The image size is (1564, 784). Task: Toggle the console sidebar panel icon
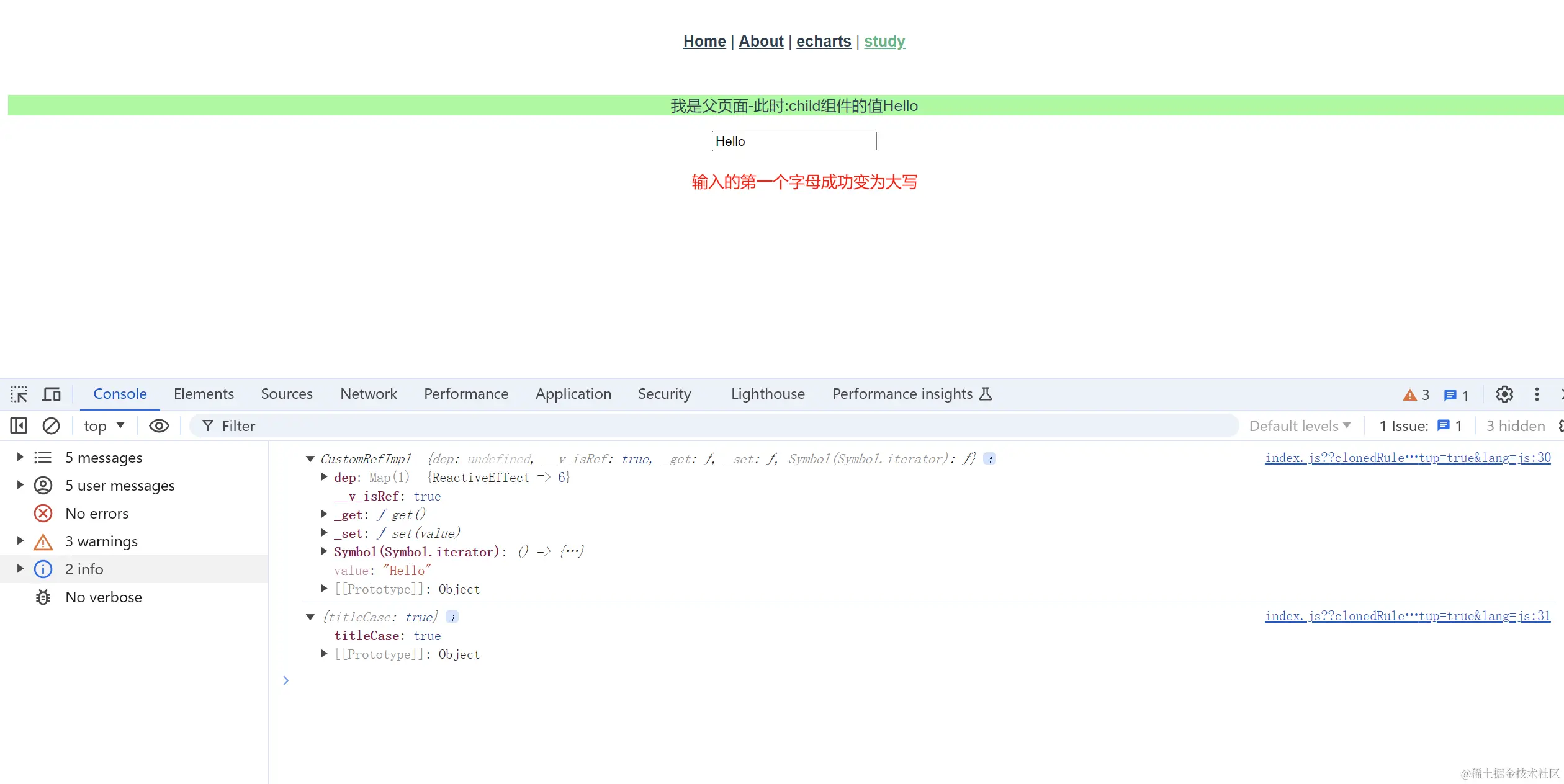(x=19, y=426)
